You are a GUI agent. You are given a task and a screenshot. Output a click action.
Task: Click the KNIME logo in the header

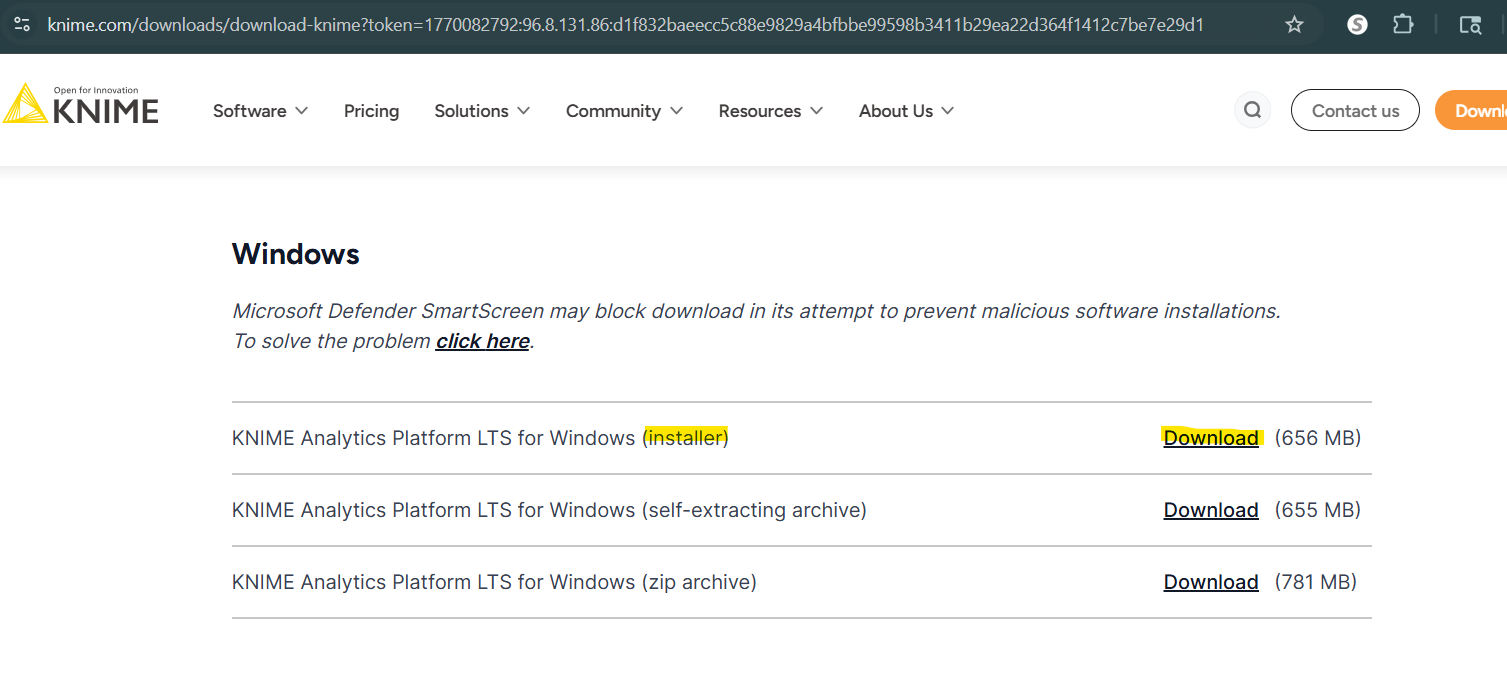point(80,105)
